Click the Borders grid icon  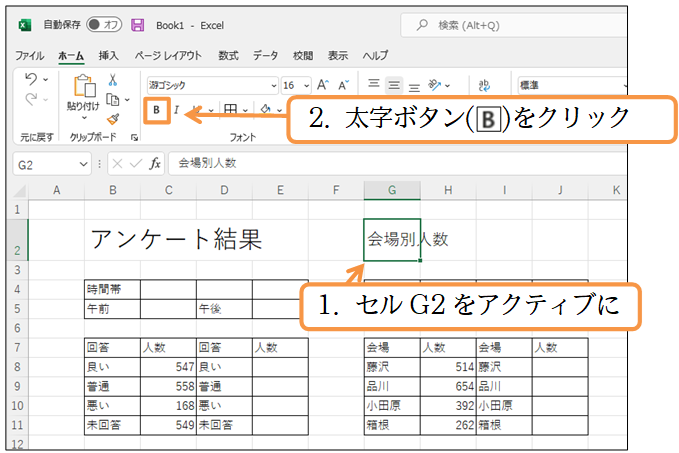pyautogui.click(x=230, y=110)
